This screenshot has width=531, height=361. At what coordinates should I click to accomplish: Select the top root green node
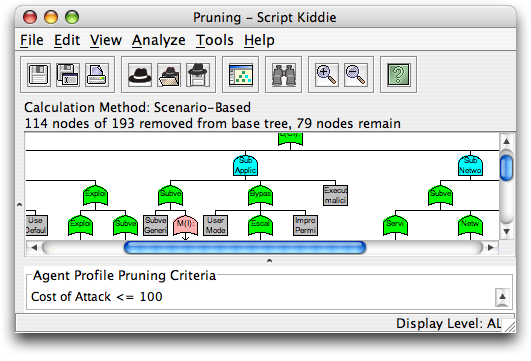click(290, 139)
